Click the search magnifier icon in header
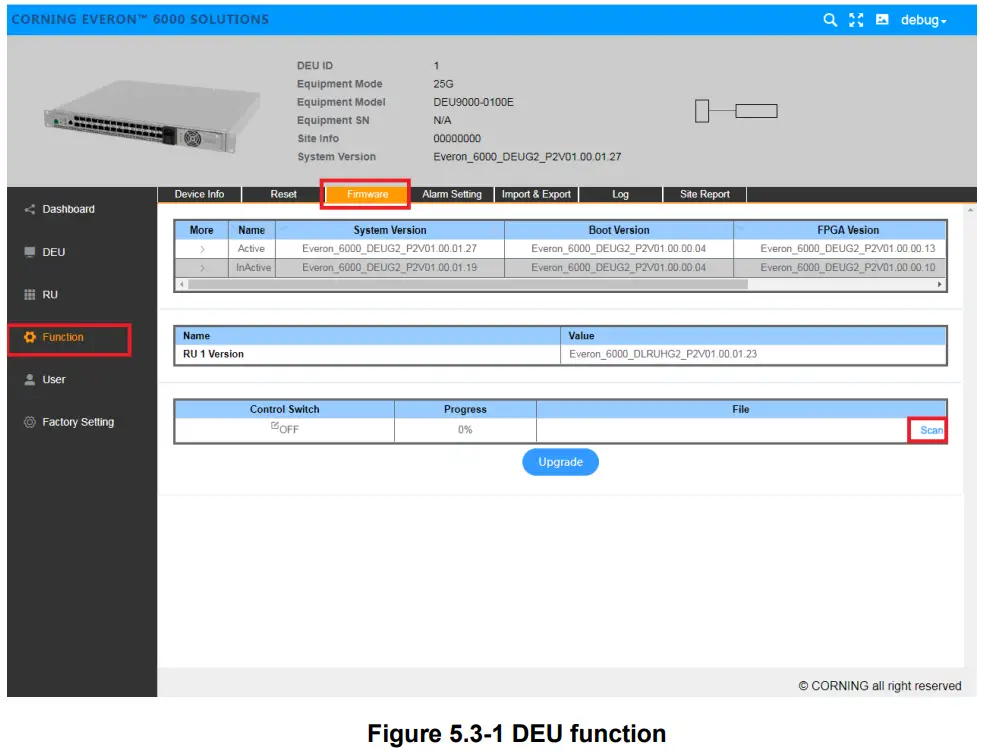 click(830, 20)
